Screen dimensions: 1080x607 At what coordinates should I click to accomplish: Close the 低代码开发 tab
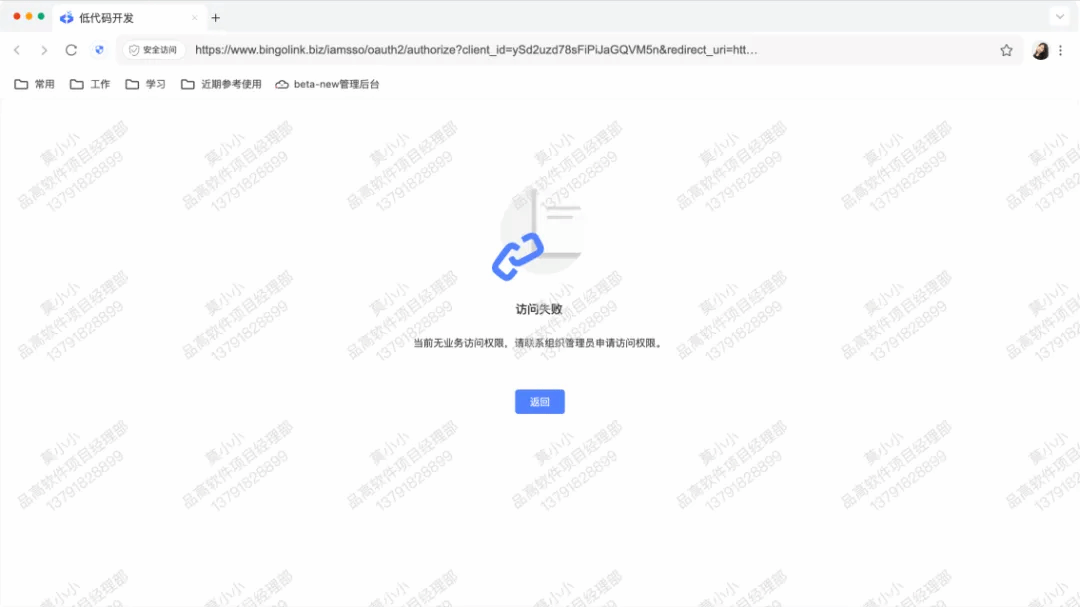[x=194, y=18]
